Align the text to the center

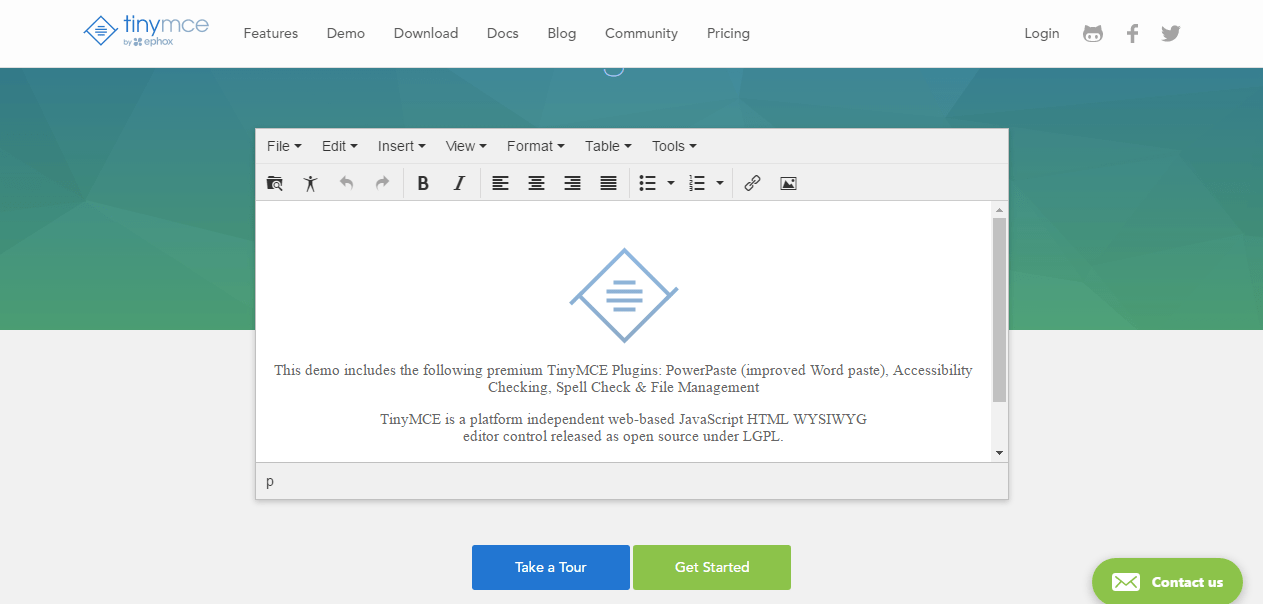536,183
